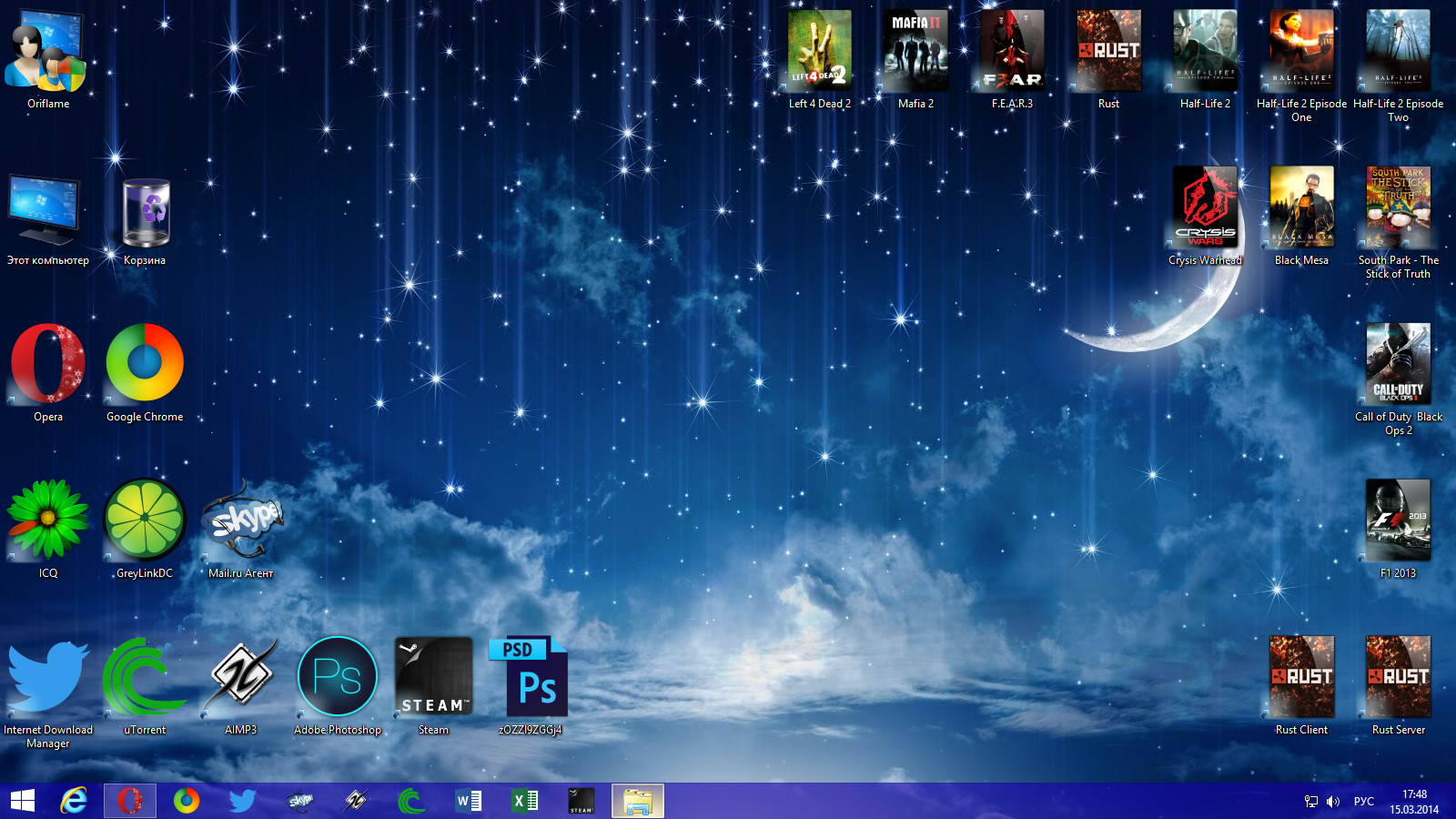Open Adobe Photoshop desktop shortcut

338,687
